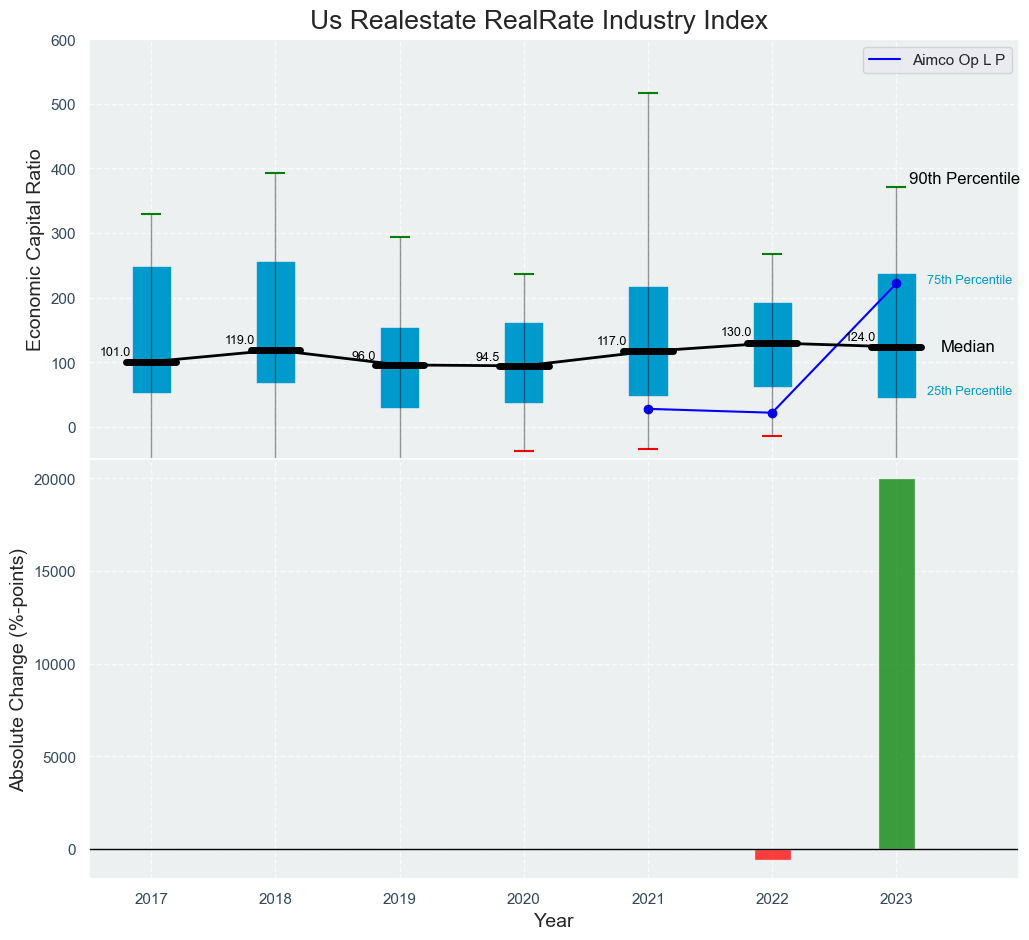Screen dimensions: 1029x940
Task: Click the green 2023 absolute change bar
Action: (x=896, y=664)
